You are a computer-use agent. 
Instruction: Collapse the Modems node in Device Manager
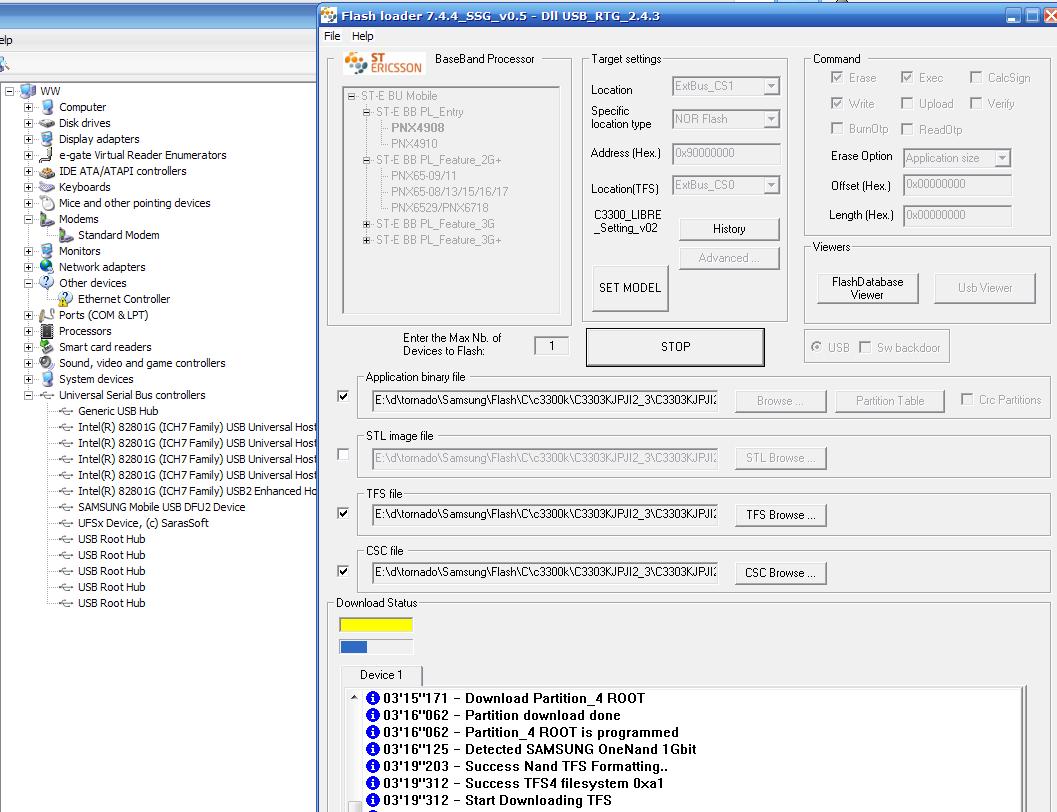click(x=28, y=219)
